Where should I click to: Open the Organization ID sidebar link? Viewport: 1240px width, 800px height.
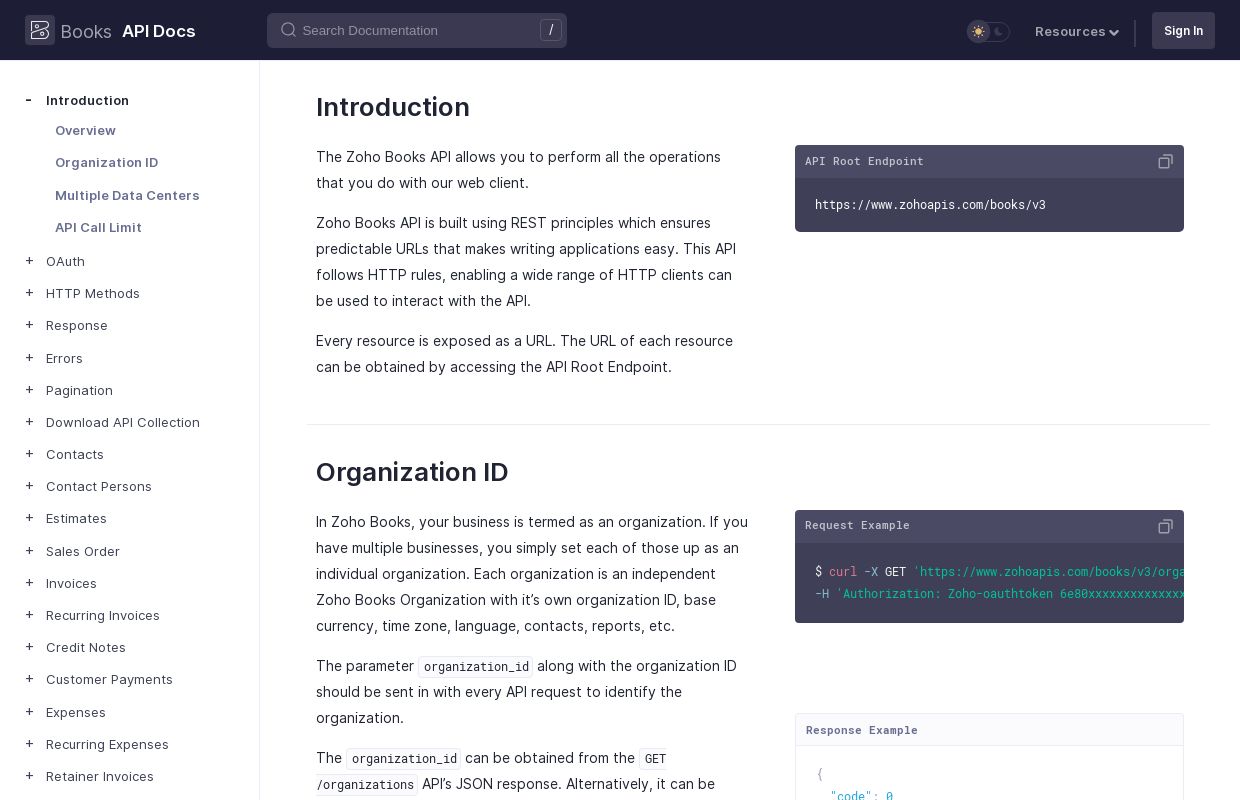(x=106, y=162)
